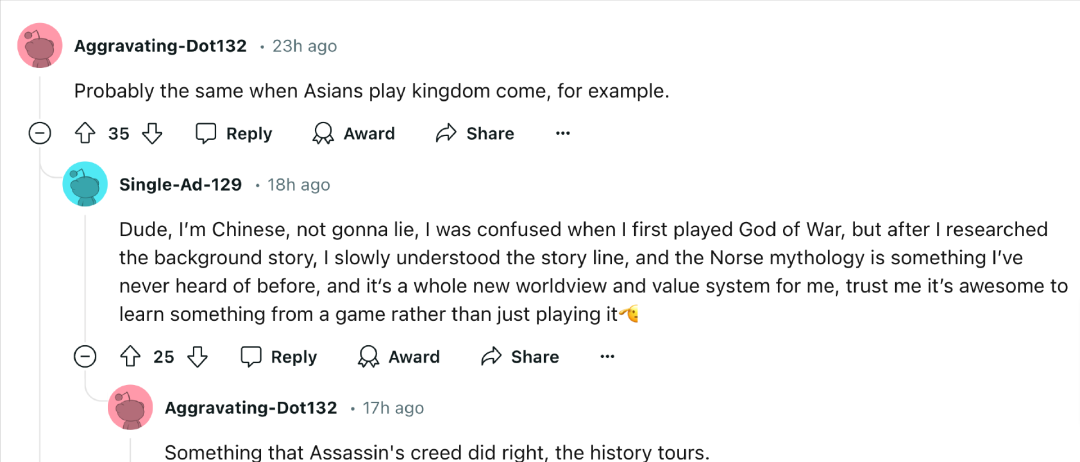Share the Kingdom Come comment
Image resolution: width=1080 pixels, height=462 pixels.
pos(475,134)
